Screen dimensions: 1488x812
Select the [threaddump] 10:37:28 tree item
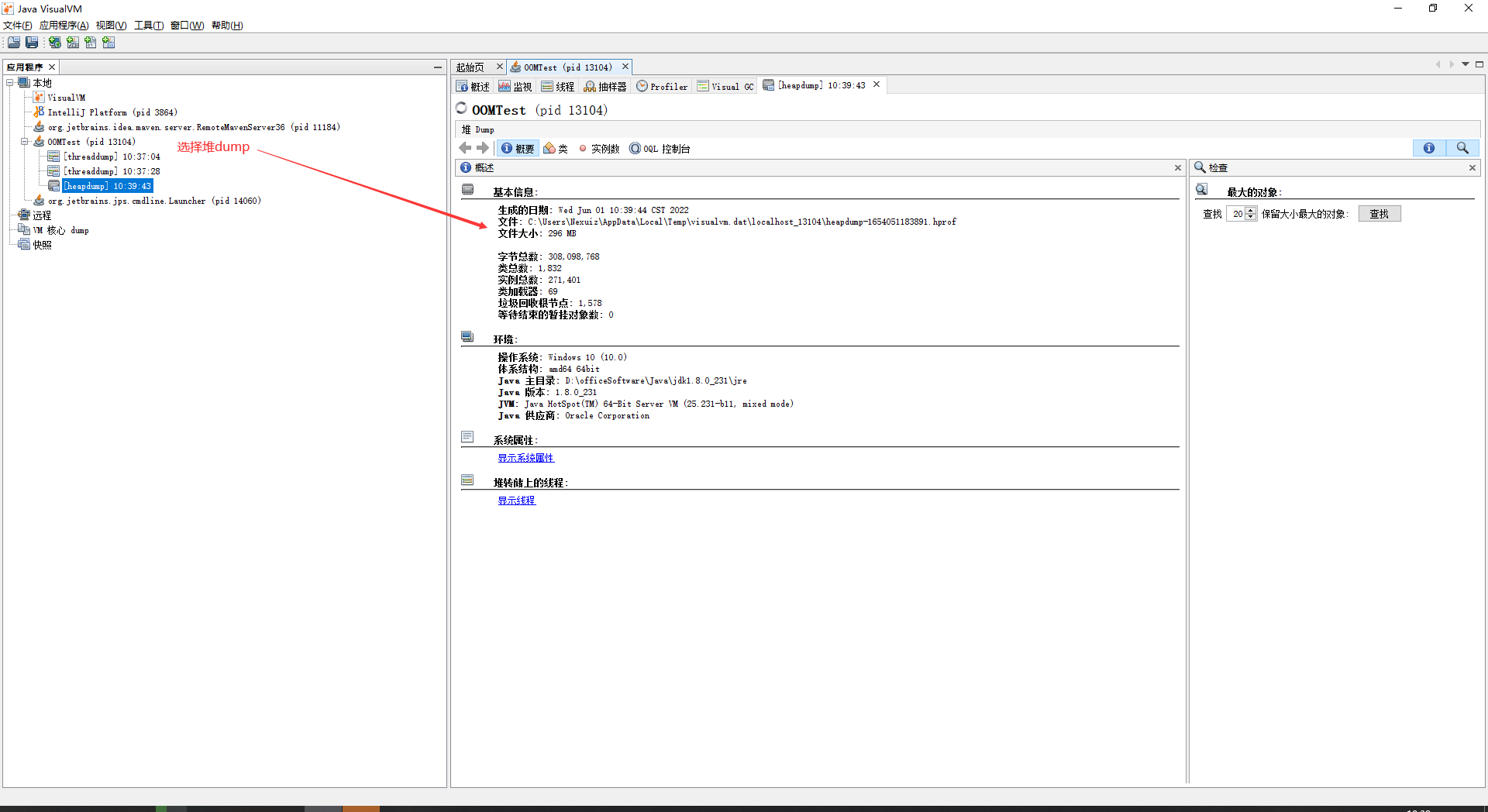click(112, 170)
